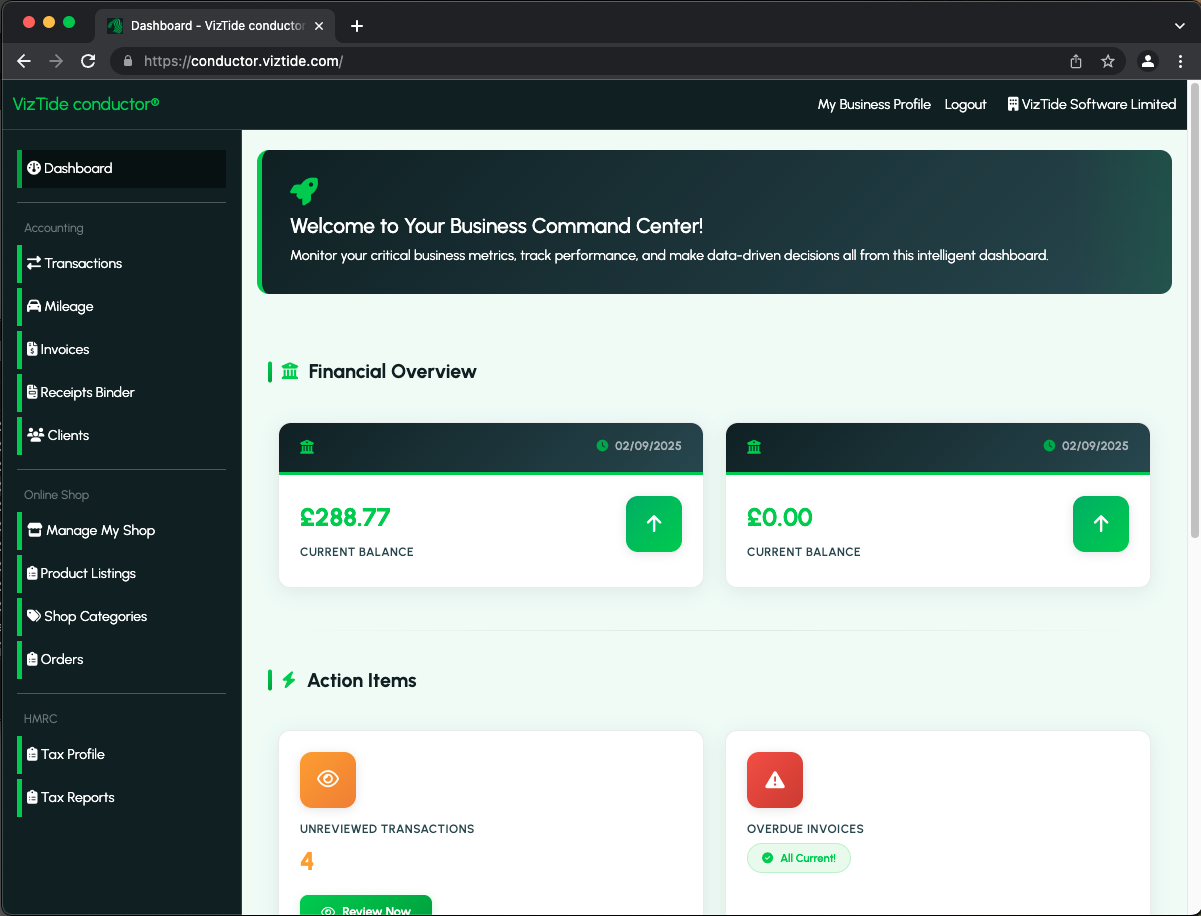Expand the tab search chevron in the tab strip

1179,25
